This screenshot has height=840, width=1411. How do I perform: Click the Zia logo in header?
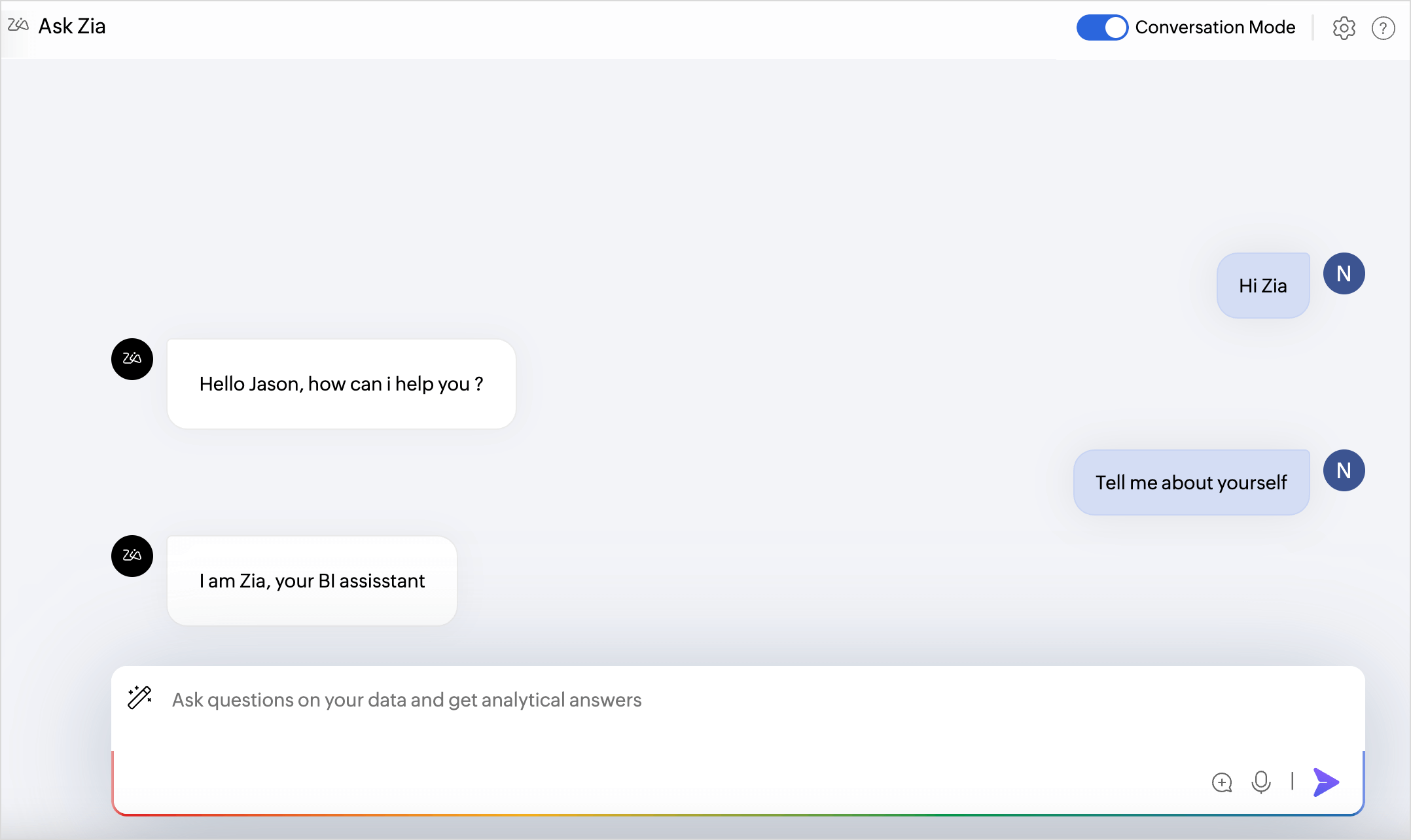(x=18, y=26)
